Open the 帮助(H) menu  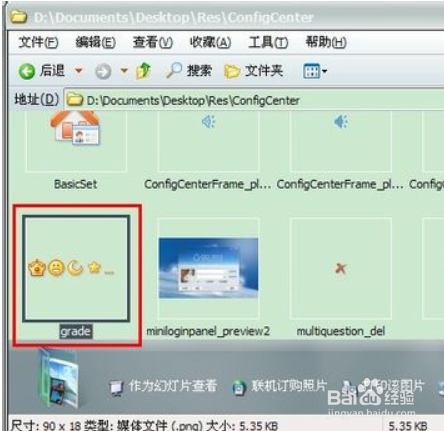click(326, 42)
